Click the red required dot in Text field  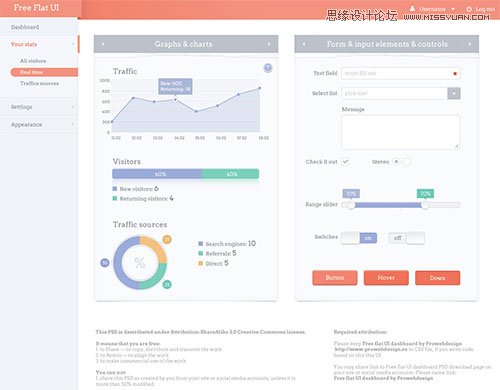click(x=455, y=73)
